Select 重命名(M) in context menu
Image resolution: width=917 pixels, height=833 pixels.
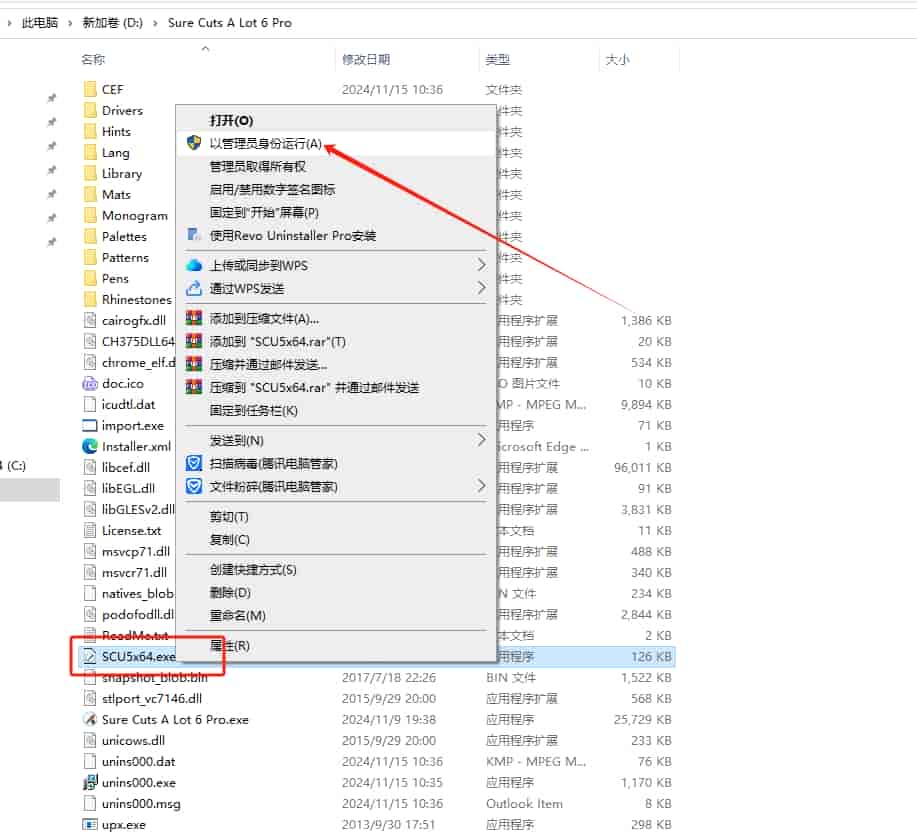(x=238, y=615)
